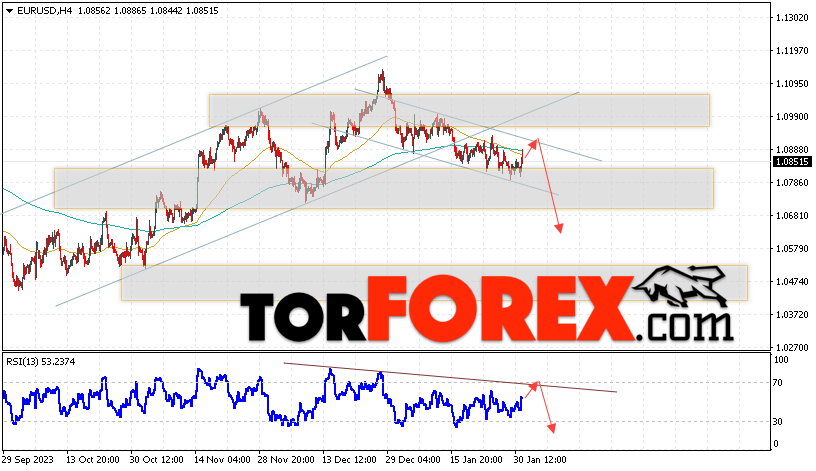Select the 13 Dec 12:00 time label

pos(350,460)
